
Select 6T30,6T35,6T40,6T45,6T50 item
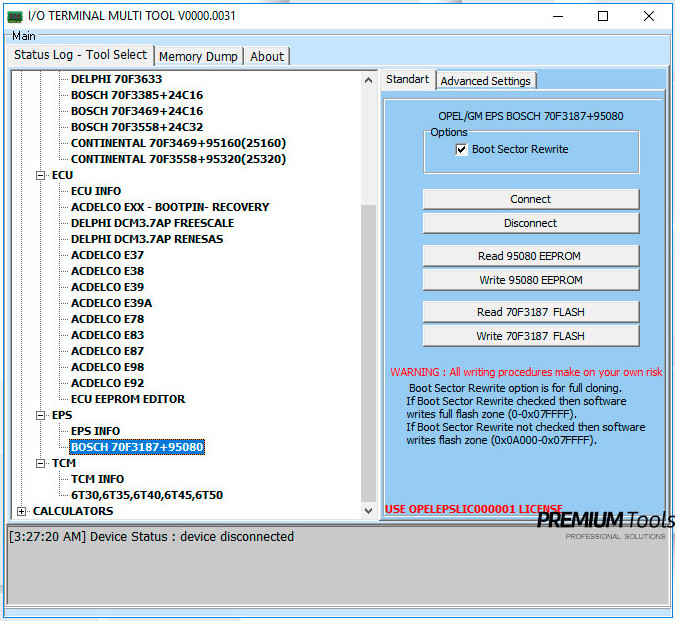pos(147,495)
